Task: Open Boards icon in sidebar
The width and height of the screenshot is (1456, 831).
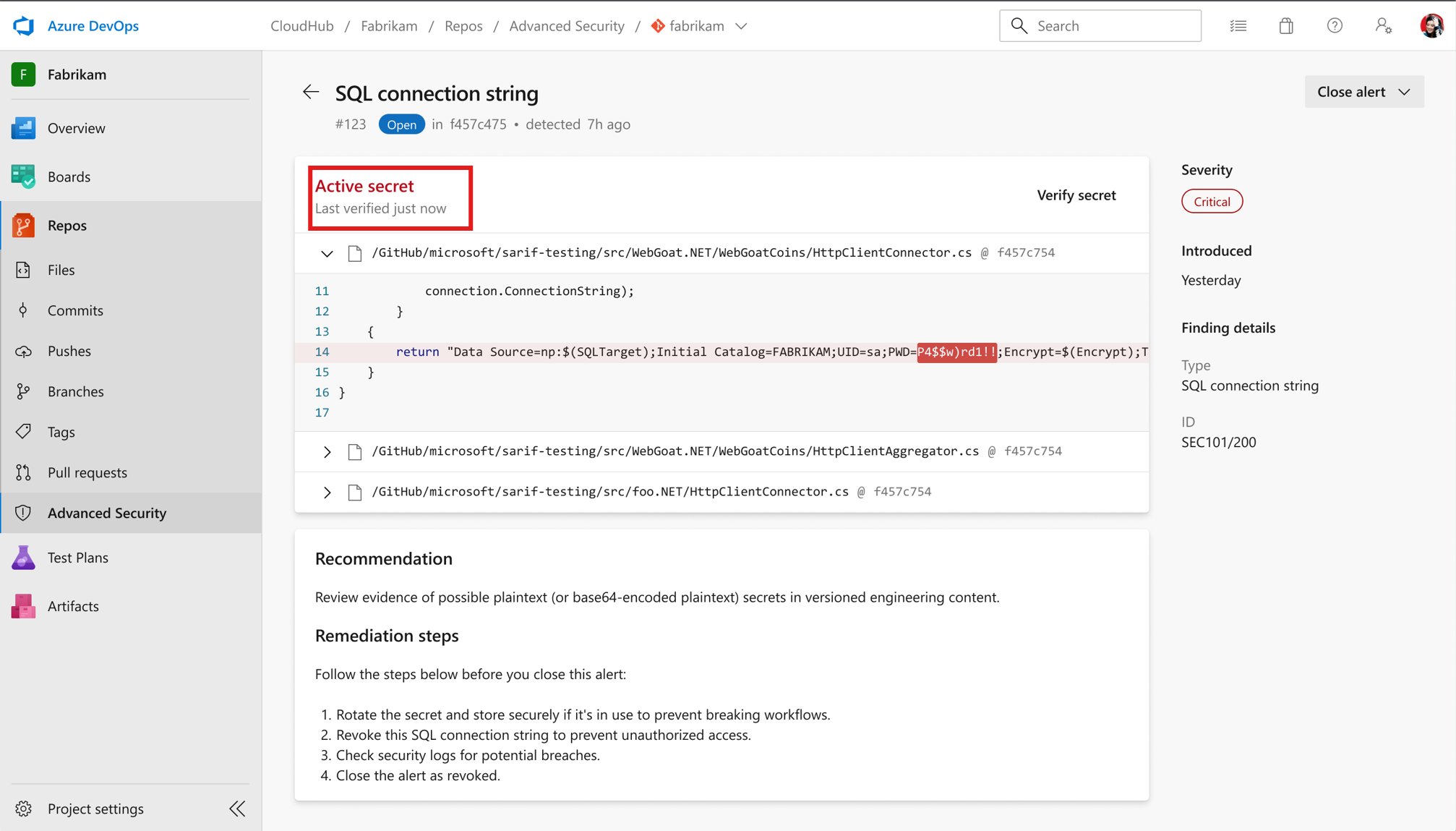Action: click(x=23, y=176)
